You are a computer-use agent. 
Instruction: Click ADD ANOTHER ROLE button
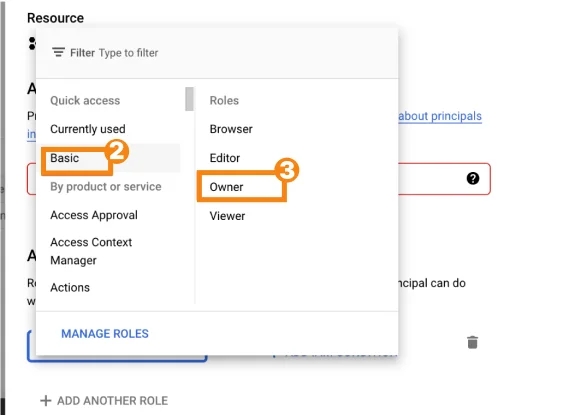click(x=104, y=401)
